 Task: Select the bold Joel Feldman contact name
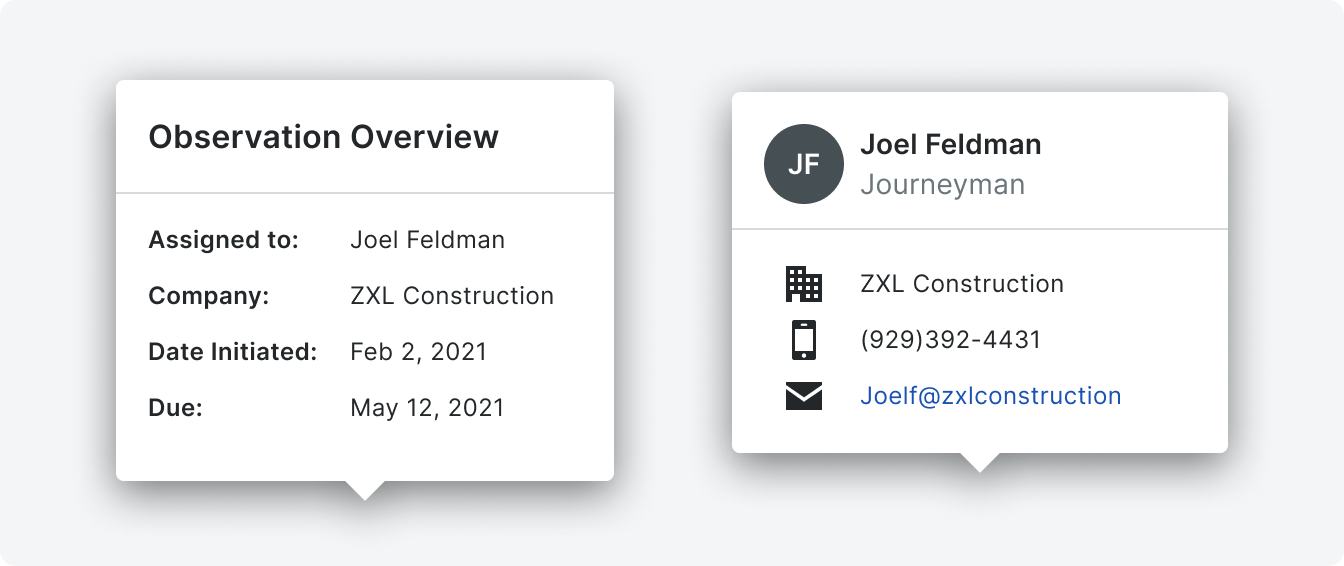tap(950, 145)
